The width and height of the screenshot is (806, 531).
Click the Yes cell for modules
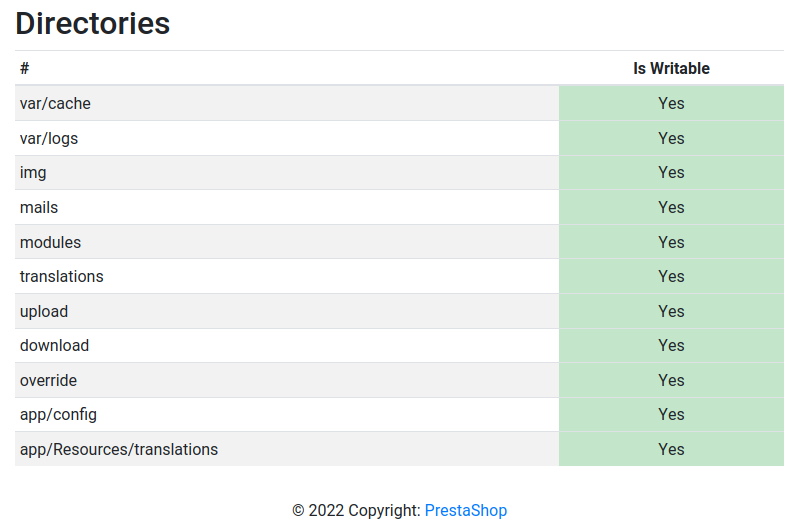pos(671,242)
